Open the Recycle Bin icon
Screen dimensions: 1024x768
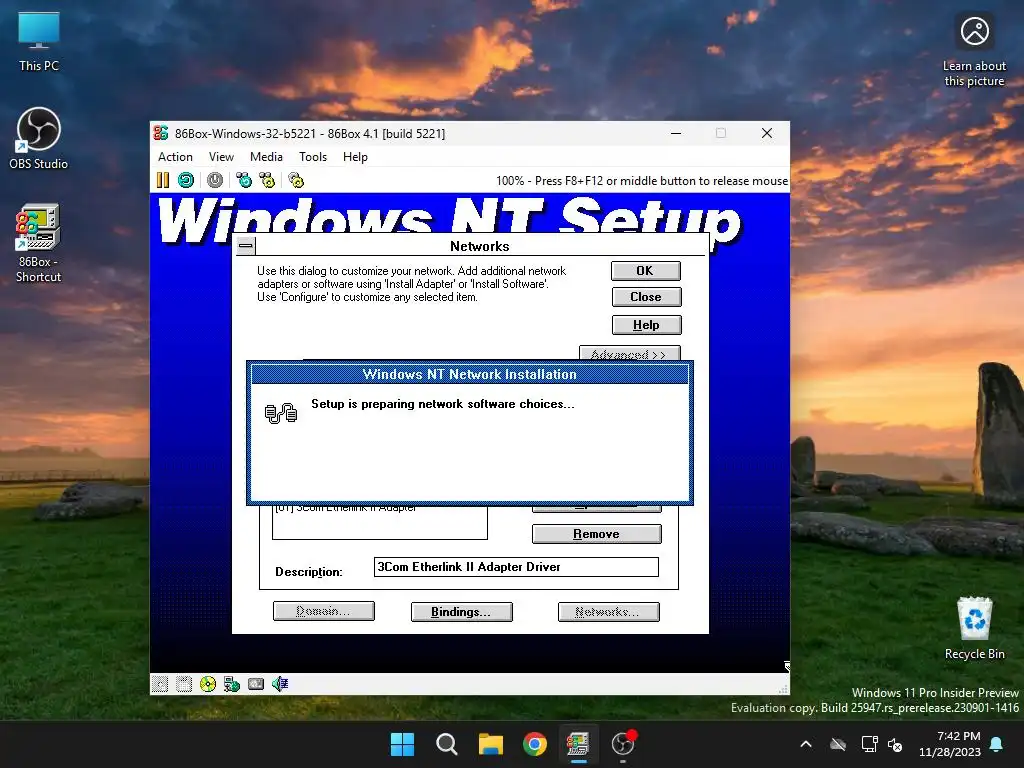coord(974,628)
